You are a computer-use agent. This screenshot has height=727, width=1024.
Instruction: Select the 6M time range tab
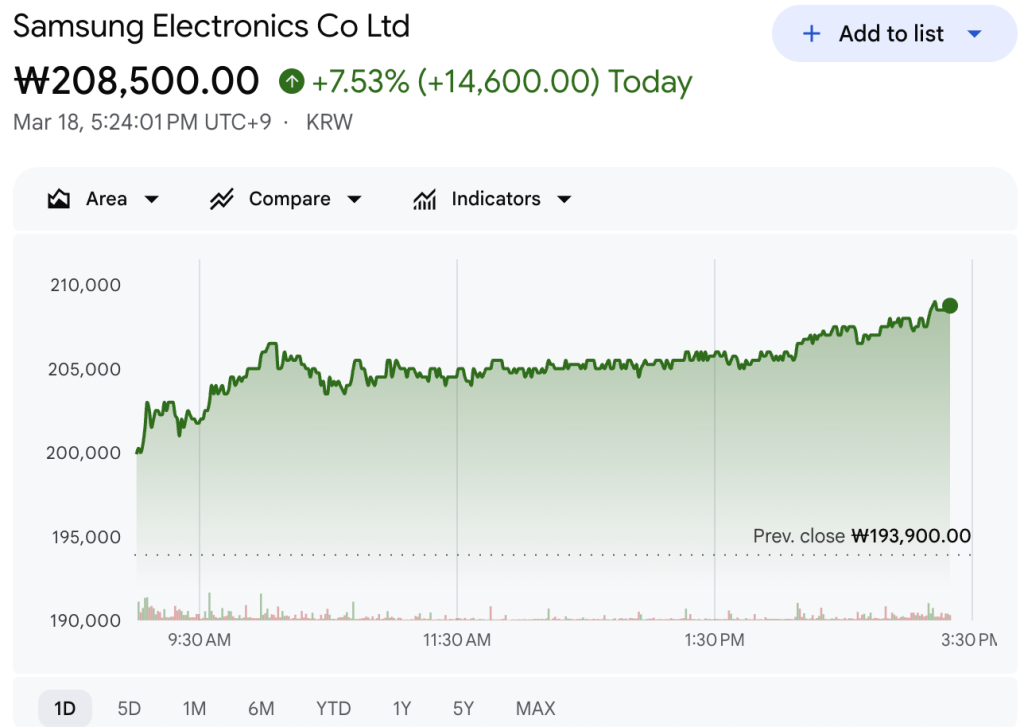261,709
